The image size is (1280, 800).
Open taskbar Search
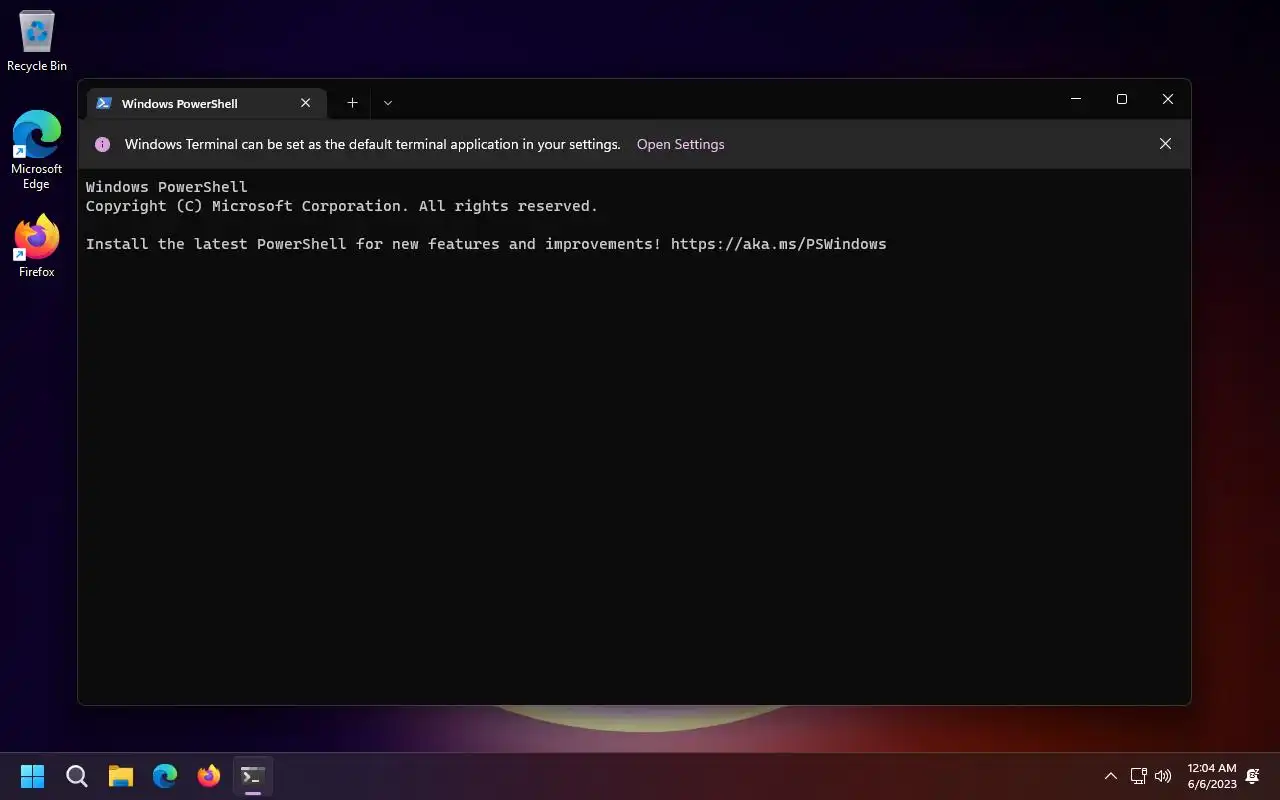coord(77,776)
